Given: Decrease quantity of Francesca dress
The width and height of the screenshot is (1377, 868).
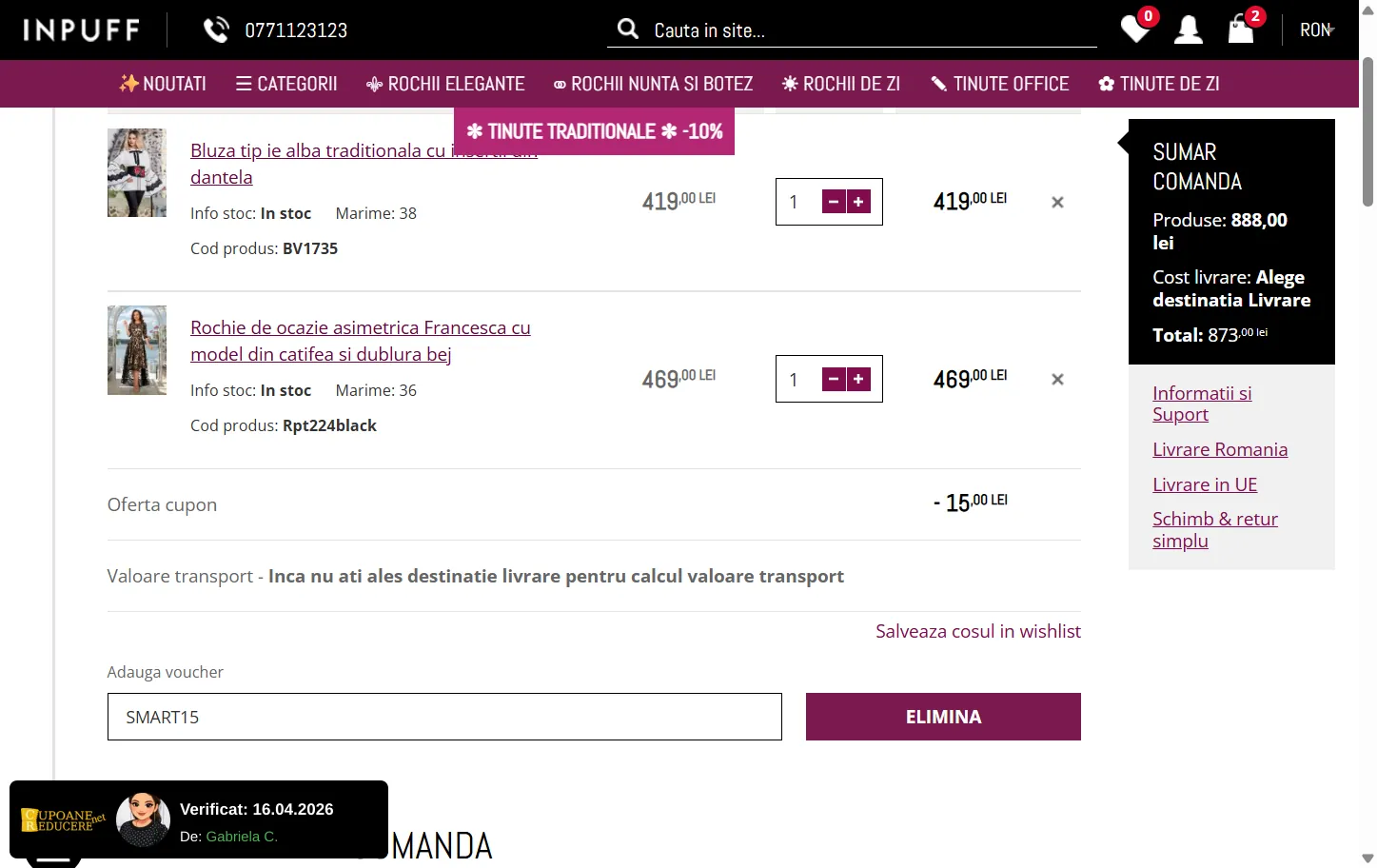Looking at the screenshot, I should (834, 379).
